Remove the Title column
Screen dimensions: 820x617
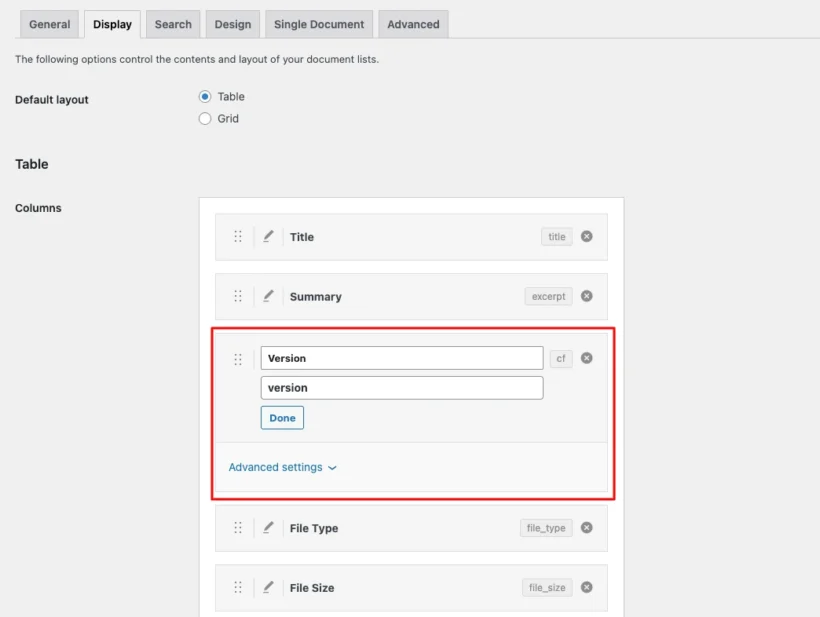tap(586, 236)
